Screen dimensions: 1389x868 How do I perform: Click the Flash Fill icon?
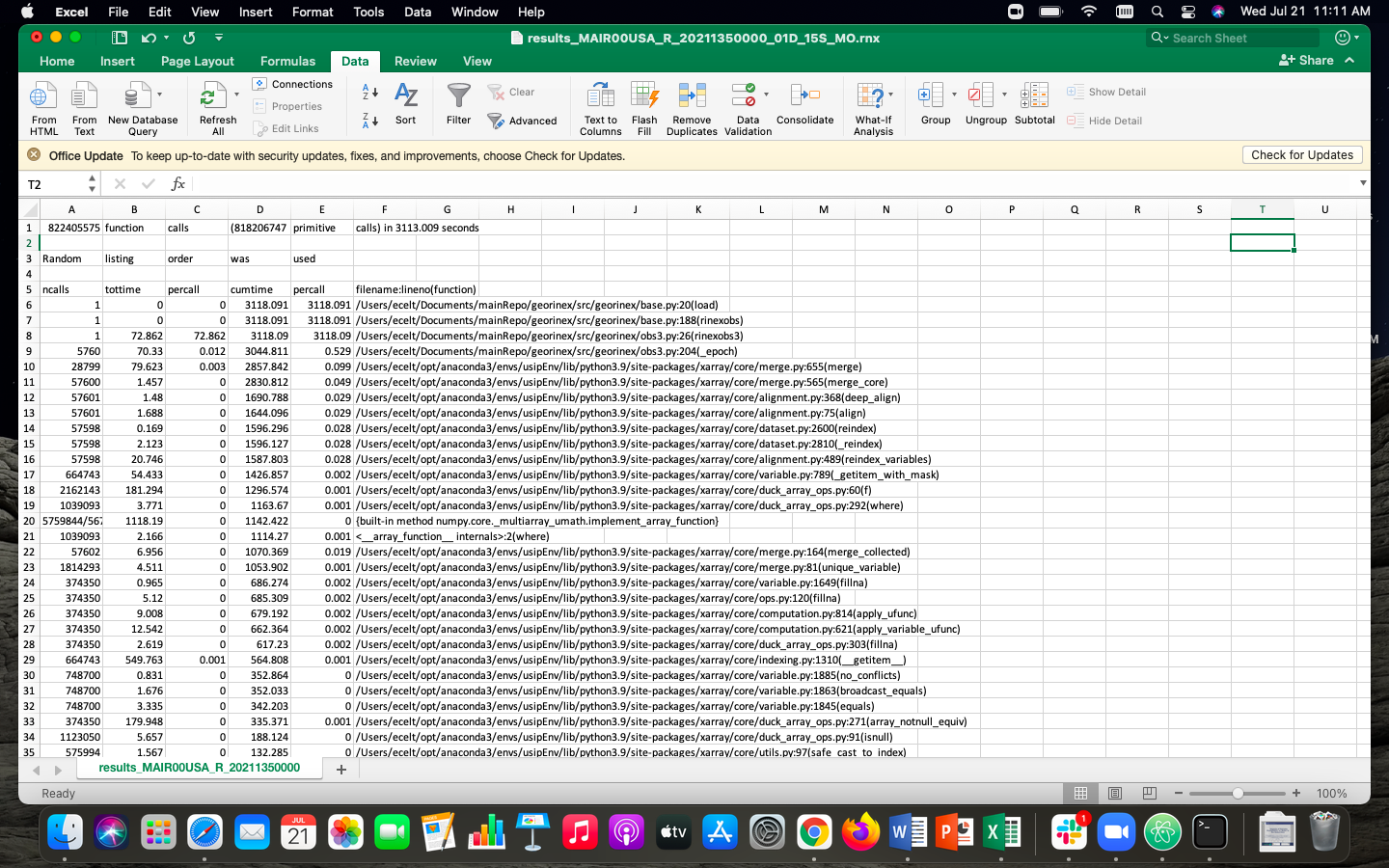(x=644, y=108)
